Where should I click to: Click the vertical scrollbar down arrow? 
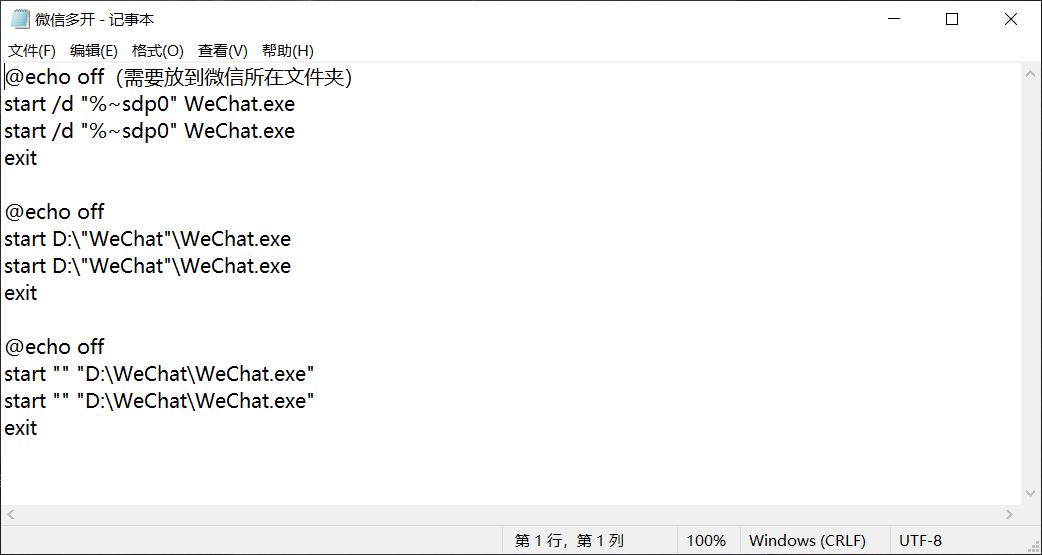pyautogui.click(x=1031, y=493)
